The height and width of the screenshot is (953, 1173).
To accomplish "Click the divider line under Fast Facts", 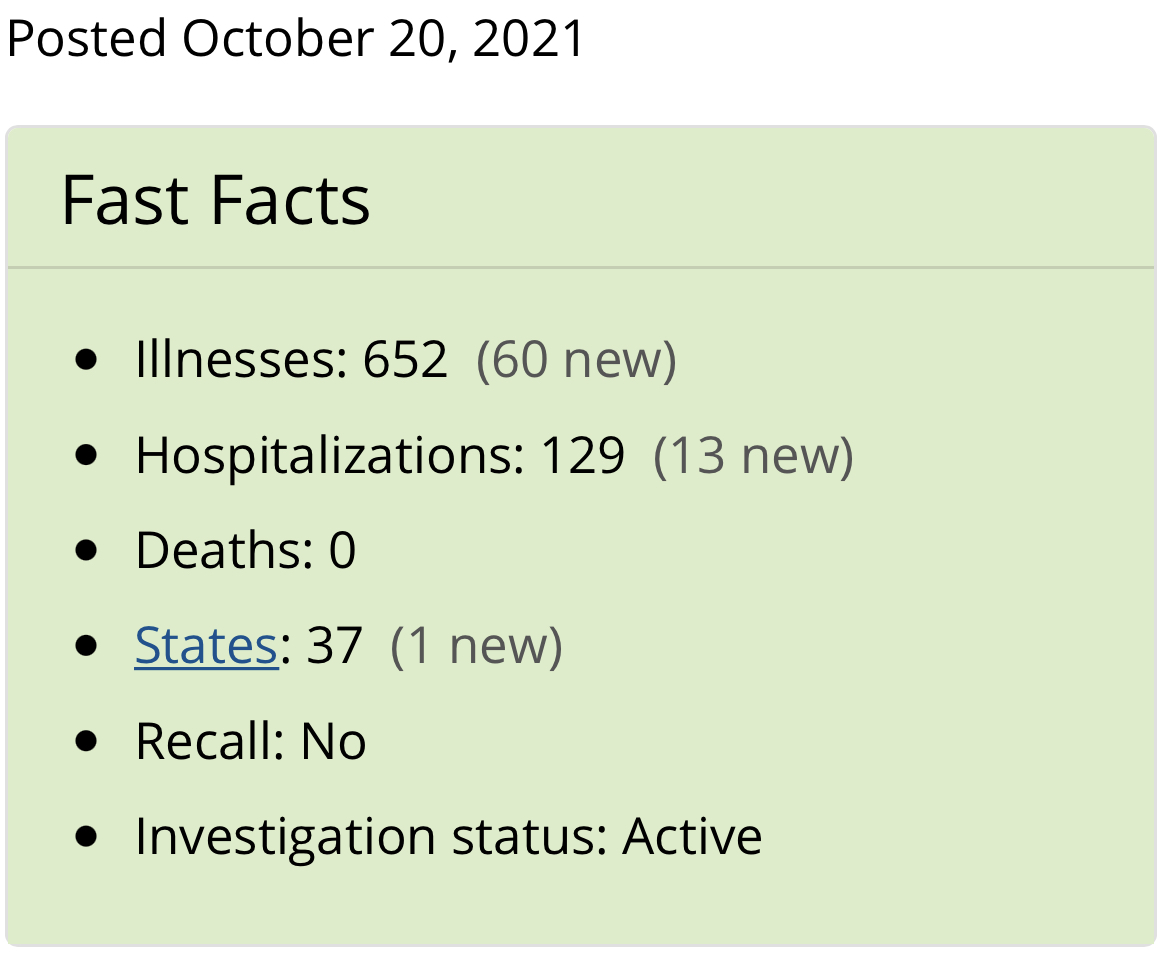I will (581, 267).
